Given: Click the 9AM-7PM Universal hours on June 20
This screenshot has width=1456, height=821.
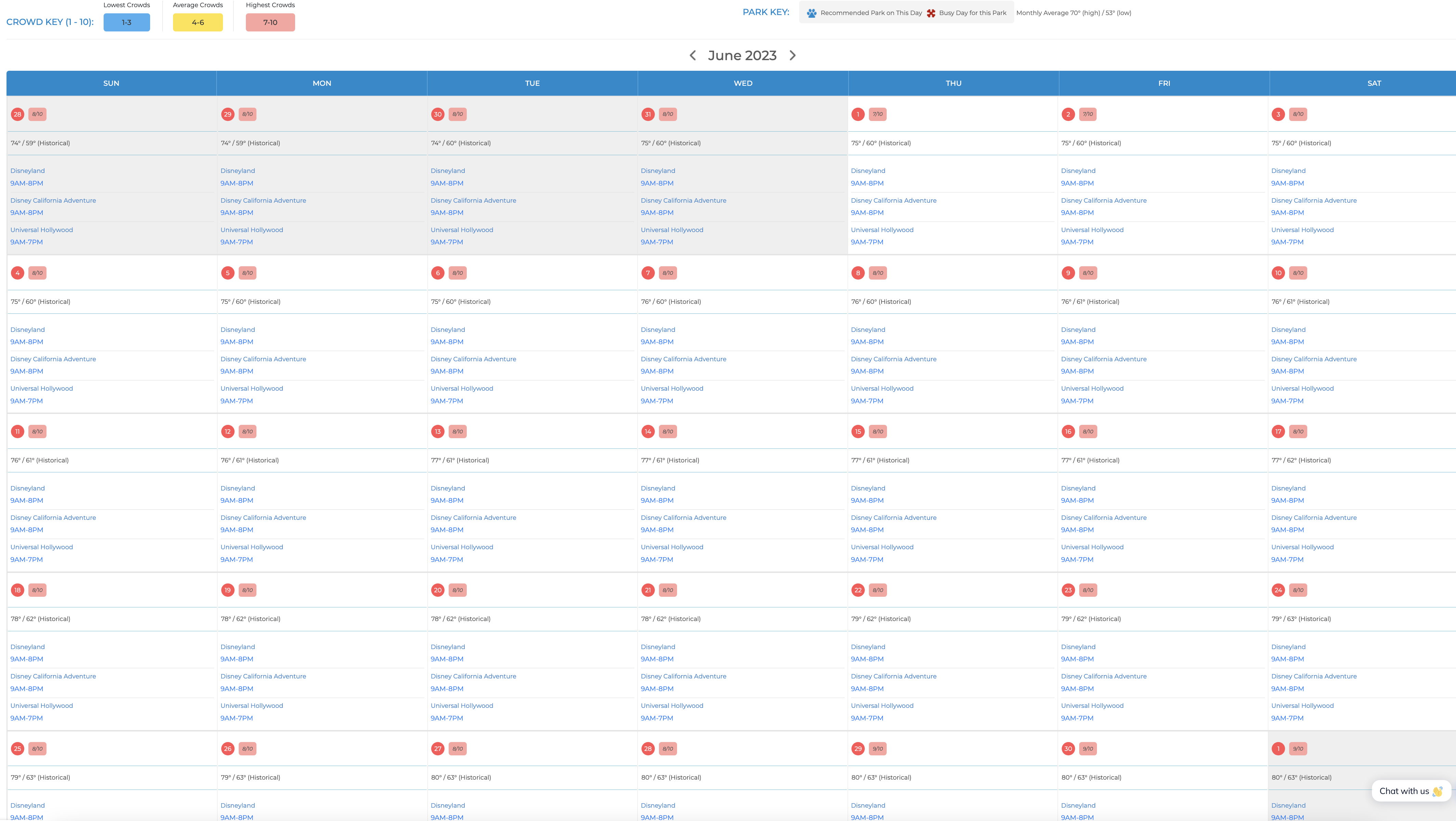Looking at the screenshot, I should point(447,718).
